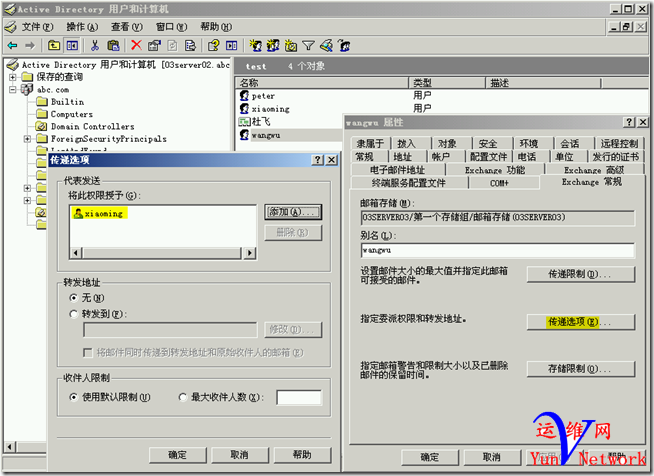Screen dimensions: 654x476
Task: Click 帮助 in the 传递选项 dialog
Action: click(x=302, y=455)
